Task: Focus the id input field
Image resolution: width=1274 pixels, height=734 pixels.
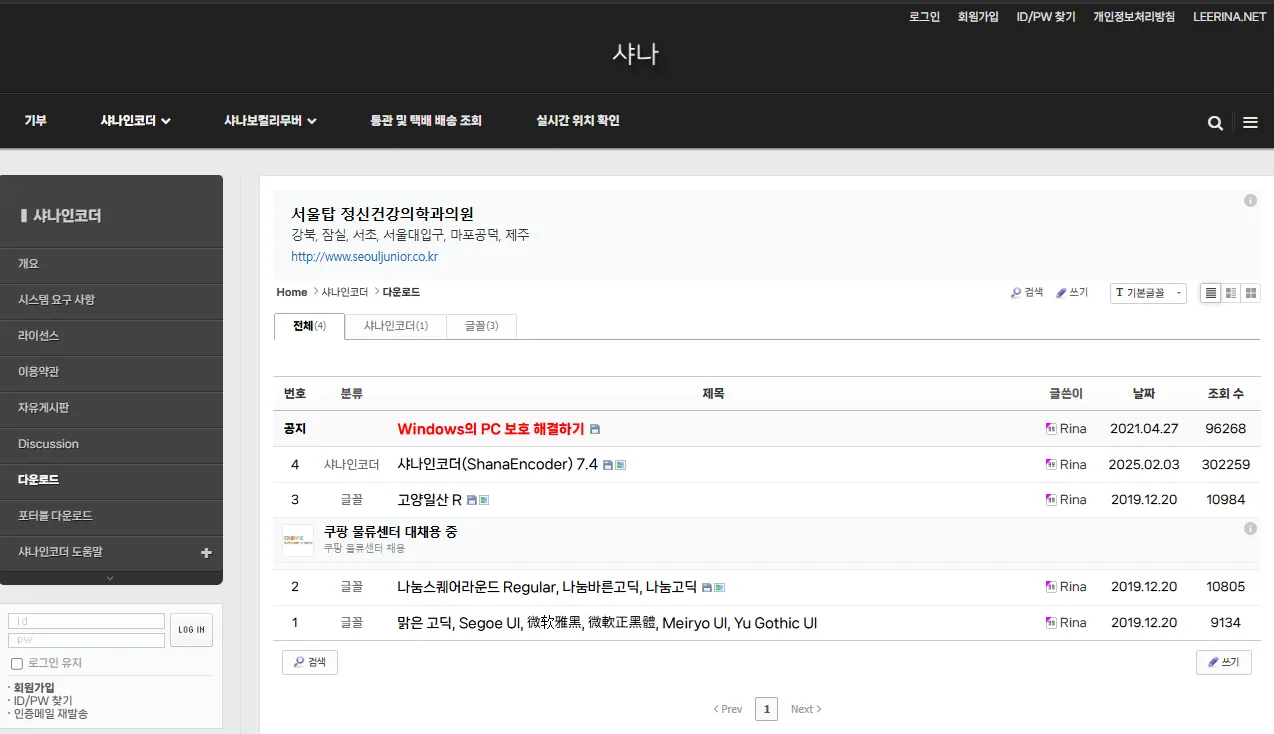Action: pos(87,621)
